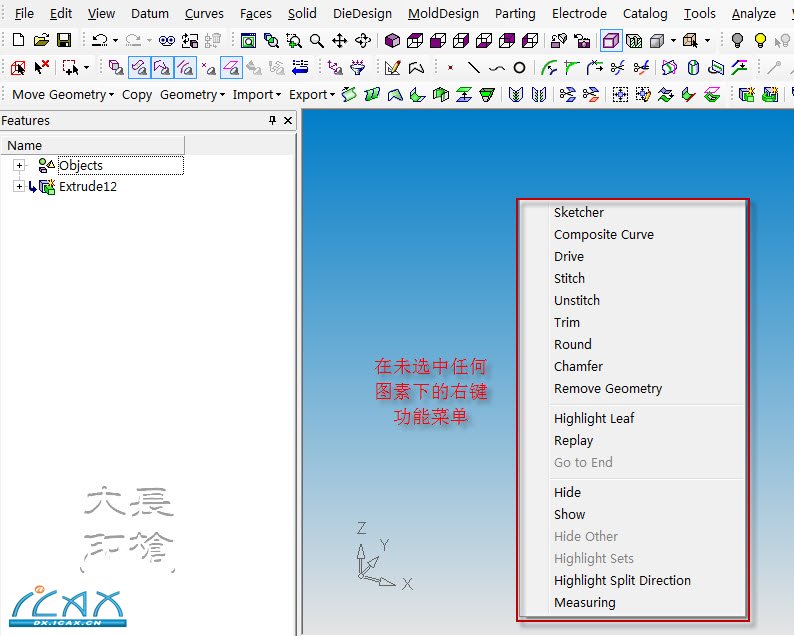Click the solid purple isometric cube icon
This screenshot has height=636, width=794.
[392, 41]
